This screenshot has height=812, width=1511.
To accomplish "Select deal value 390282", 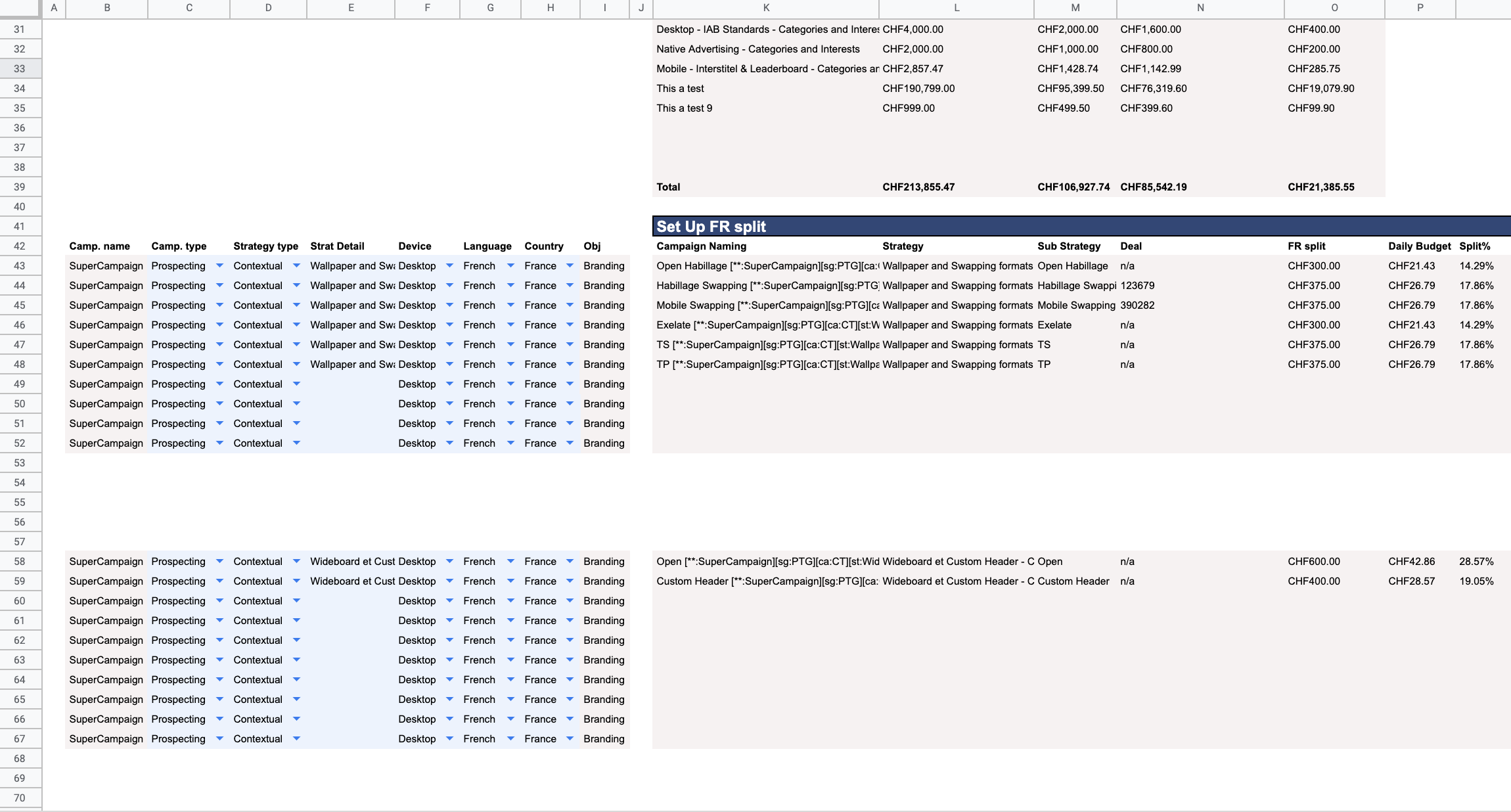I will 1200,305.
